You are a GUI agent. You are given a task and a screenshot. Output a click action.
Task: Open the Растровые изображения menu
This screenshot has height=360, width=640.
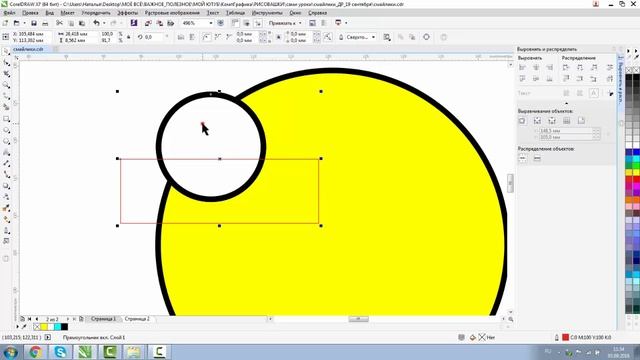172,13
